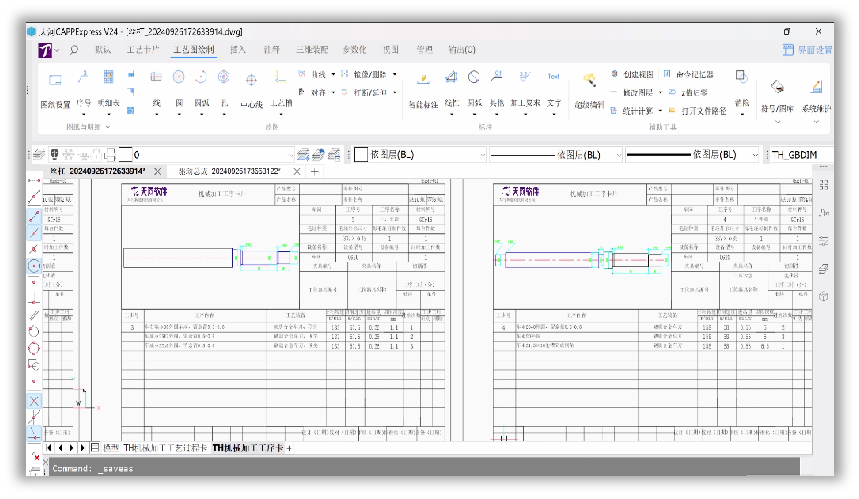Toggle the layer on/off lightbulb icon
This screenshot has width=859, height=499.
(55, 154)
